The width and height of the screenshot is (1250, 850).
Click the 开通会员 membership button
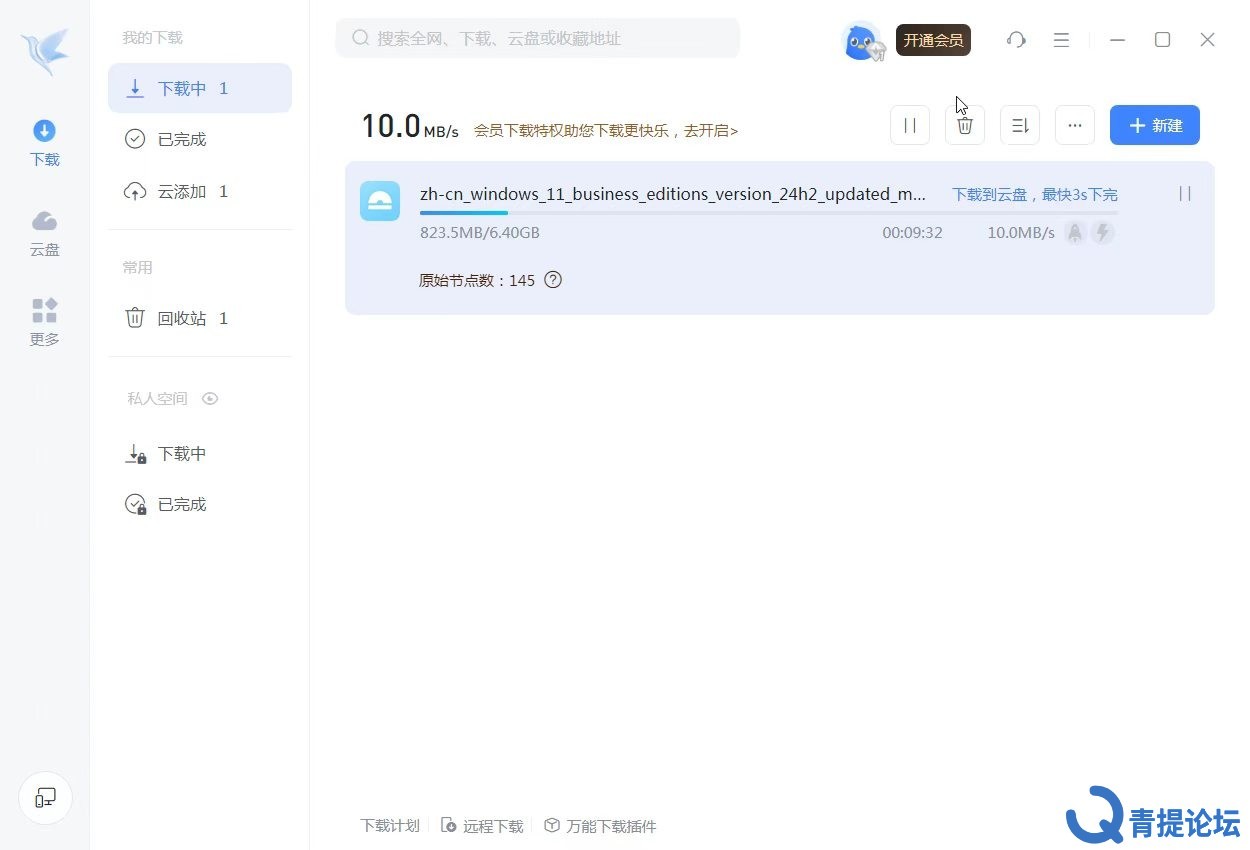933,40
